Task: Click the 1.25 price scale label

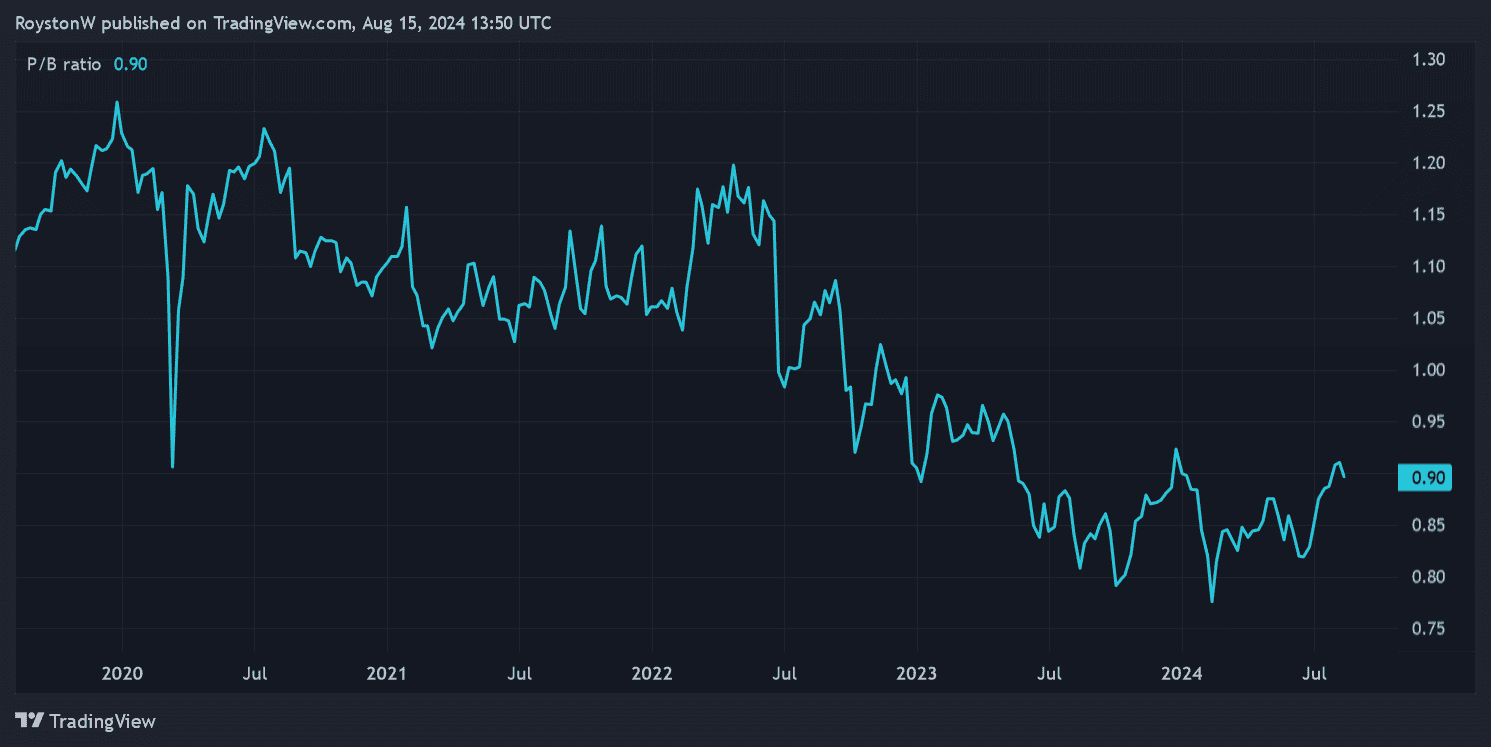Action: pos(1429,111)
